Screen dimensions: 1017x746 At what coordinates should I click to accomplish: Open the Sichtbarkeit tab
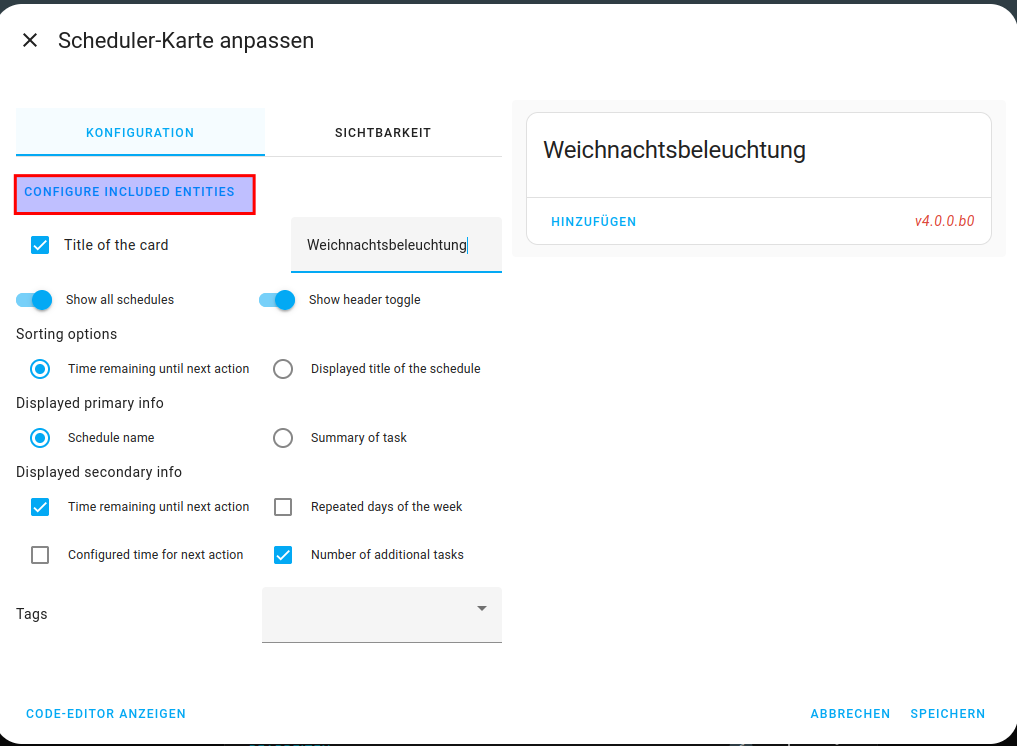pos(383,132)
